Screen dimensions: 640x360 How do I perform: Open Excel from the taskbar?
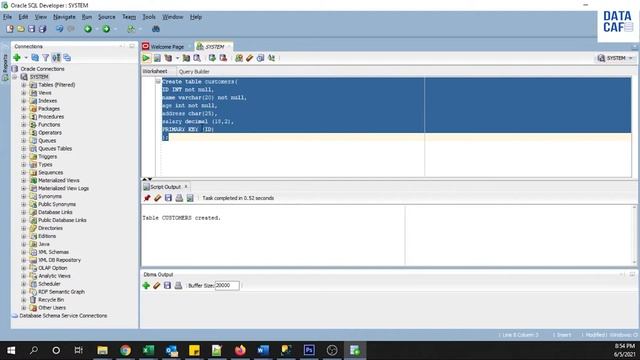click(148, 350)
